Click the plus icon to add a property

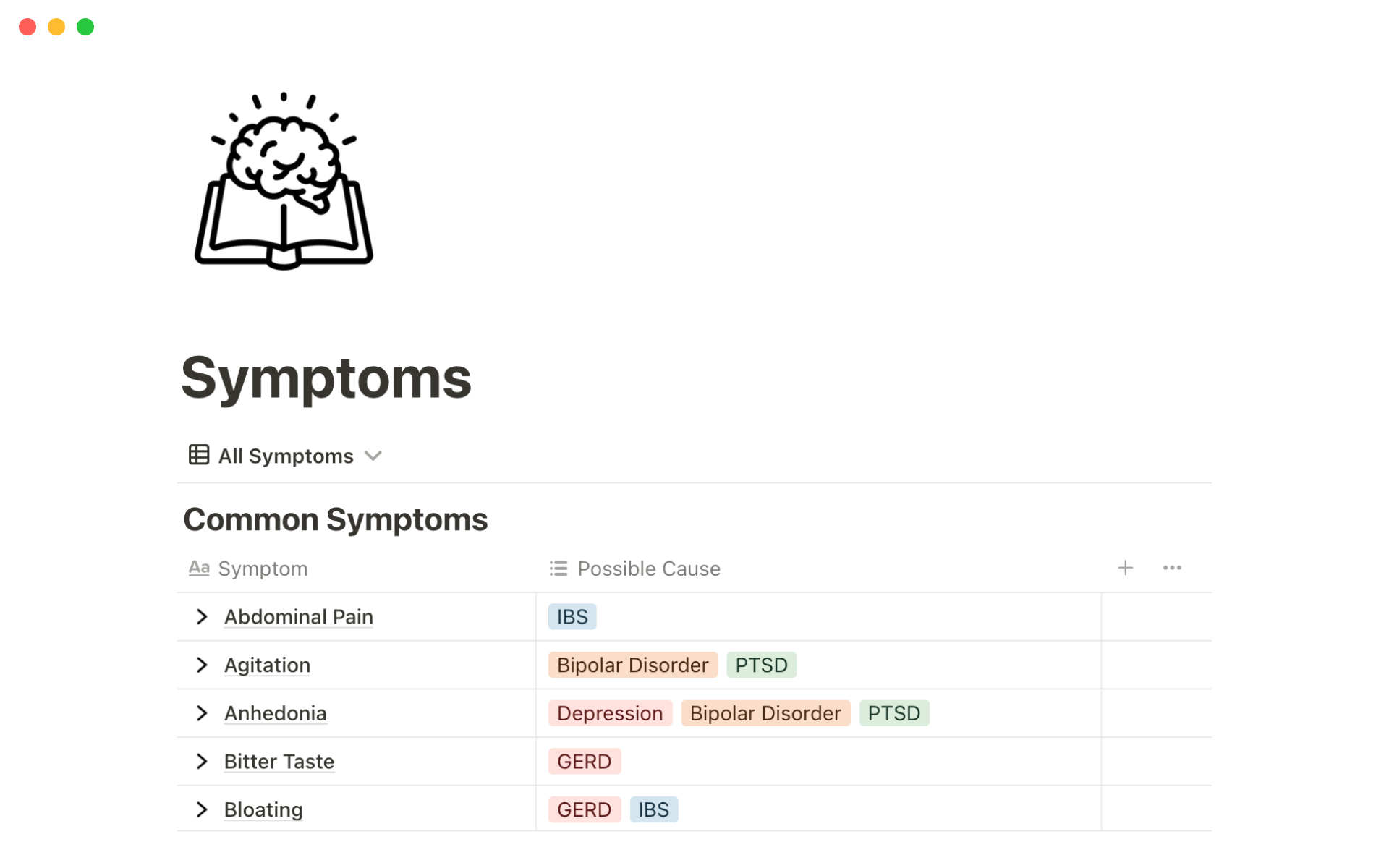point(1125,568)
